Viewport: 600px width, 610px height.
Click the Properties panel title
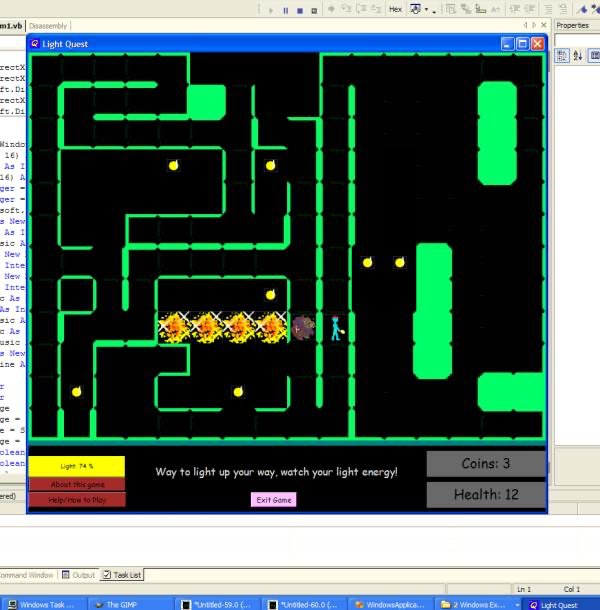point(572,25)
